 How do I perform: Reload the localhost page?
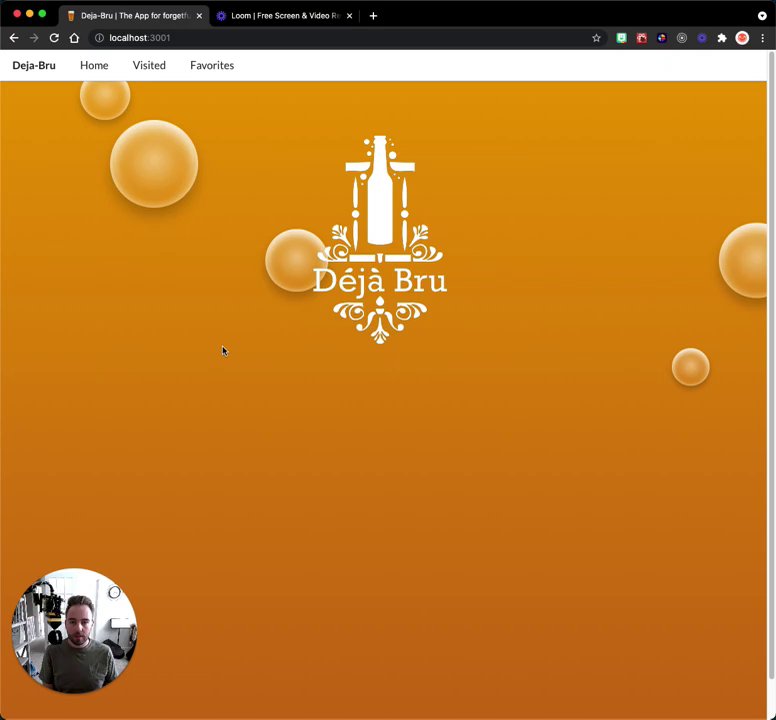tap(54, 38)
